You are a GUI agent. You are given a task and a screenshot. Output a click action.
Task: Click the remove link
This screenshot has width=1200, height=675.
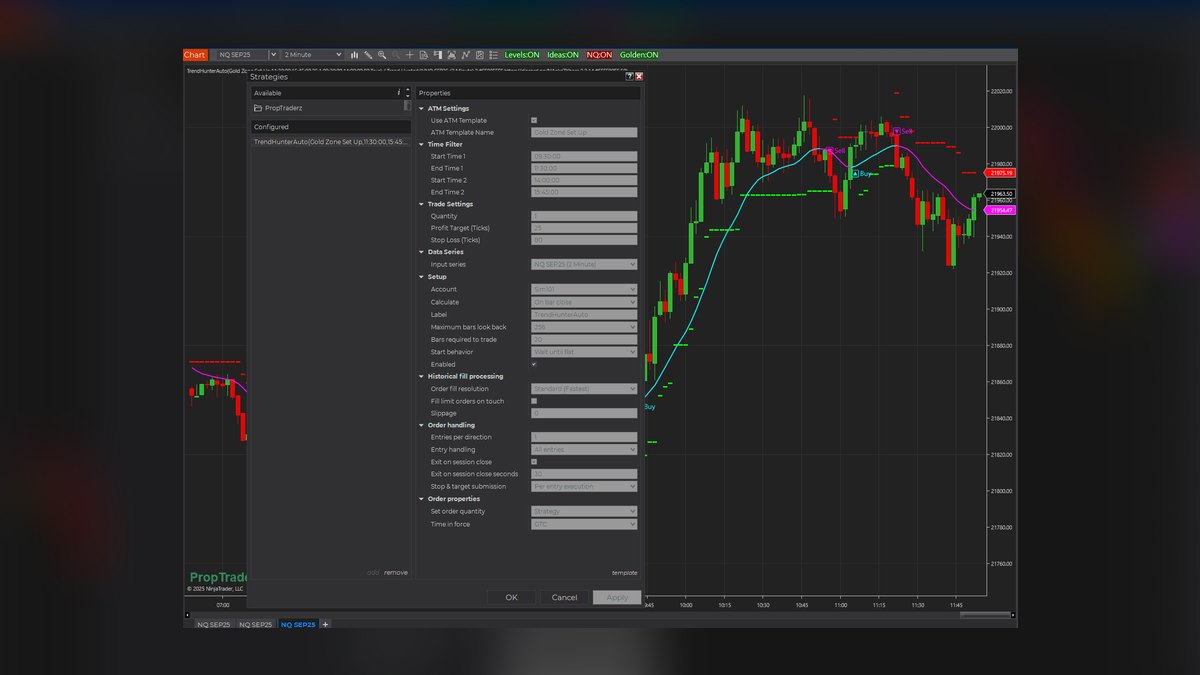coord(396,572)
